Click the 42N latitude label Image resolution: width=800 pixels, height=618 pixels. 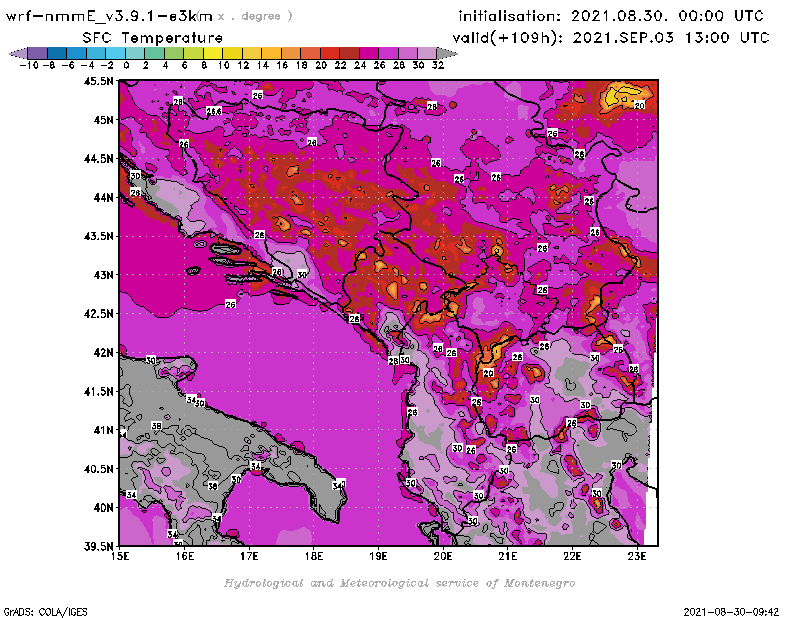[x=103, y=353]
